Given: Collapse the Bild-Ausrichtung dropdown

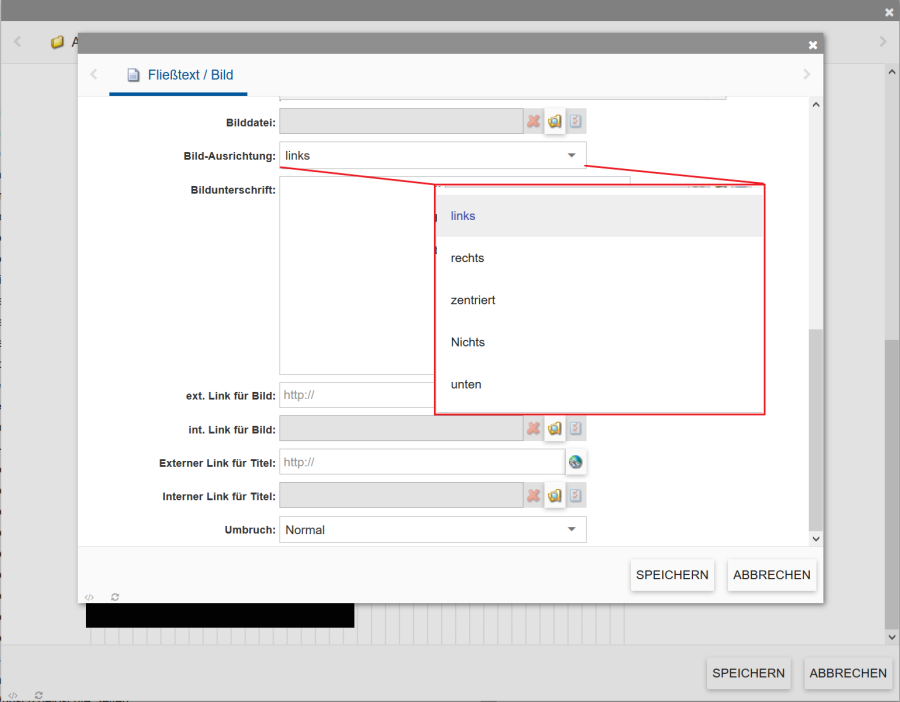Looking at the screenshot, I should pyautogui.click(x=571, y=156).
